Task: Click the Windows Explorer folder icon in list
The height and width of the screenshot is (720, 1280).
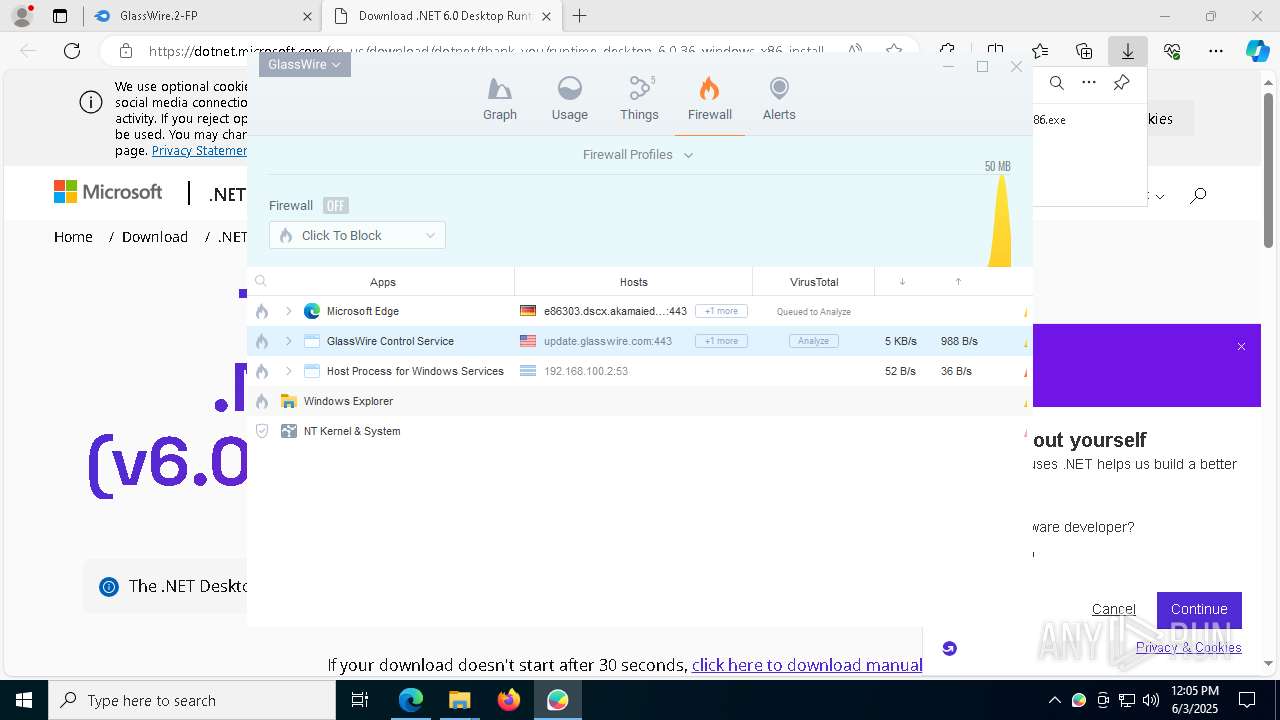Action: [x=289, y=401]
